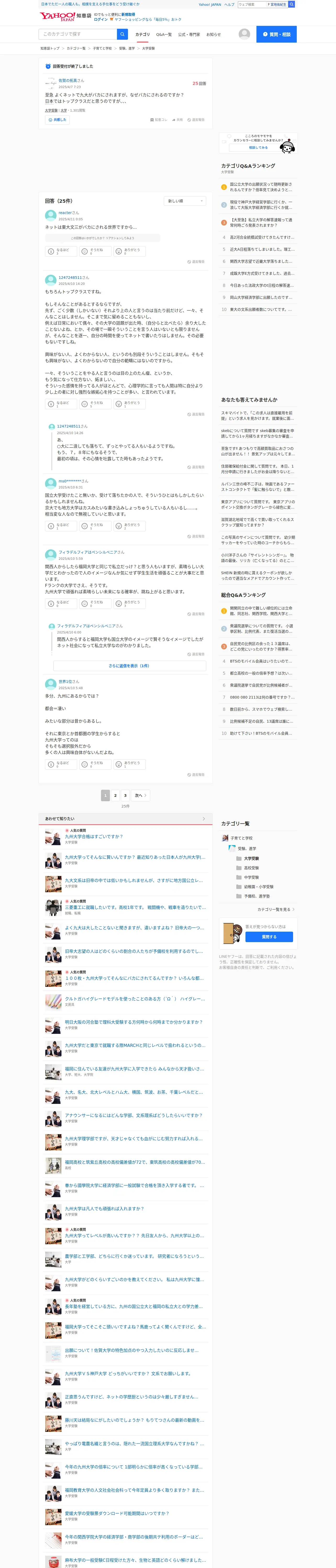Image resolution: width=336 pixels, height=1568 pixels.
Task: Go to page 3 of answers
Action: click(125, 795)
